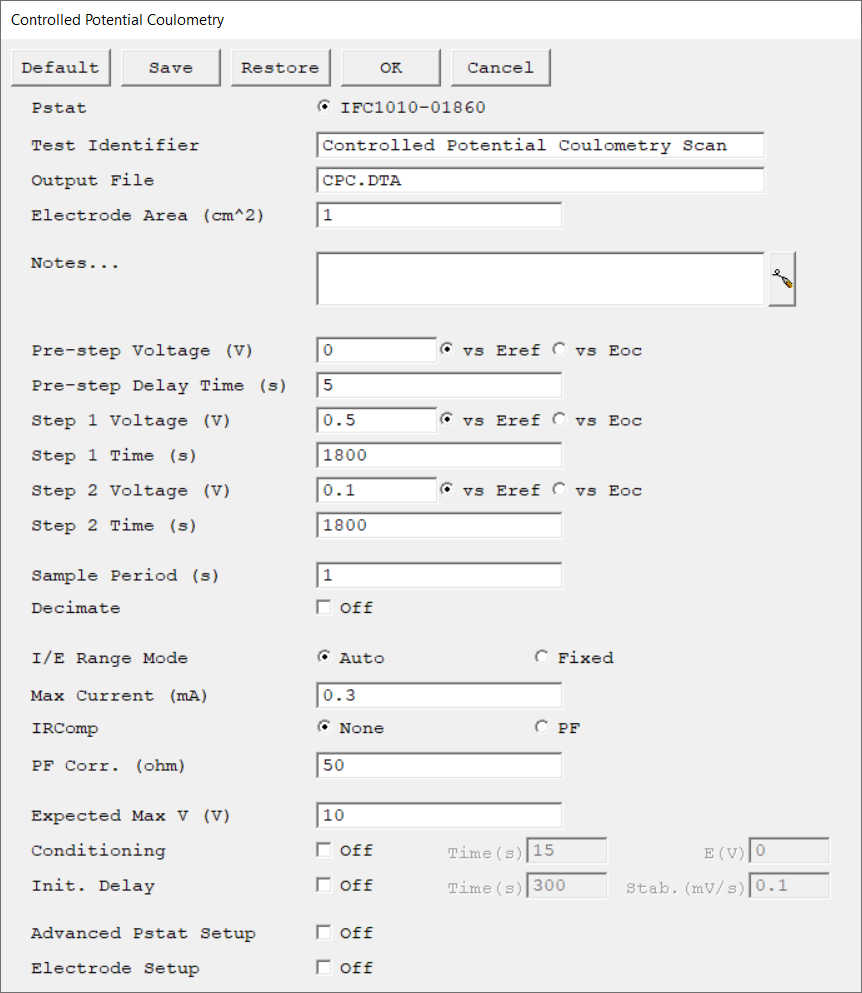Select the IFC1010-01860 potentiostat radio button
The width and height of the screenshot is (862, 993).
coord(324,107)
